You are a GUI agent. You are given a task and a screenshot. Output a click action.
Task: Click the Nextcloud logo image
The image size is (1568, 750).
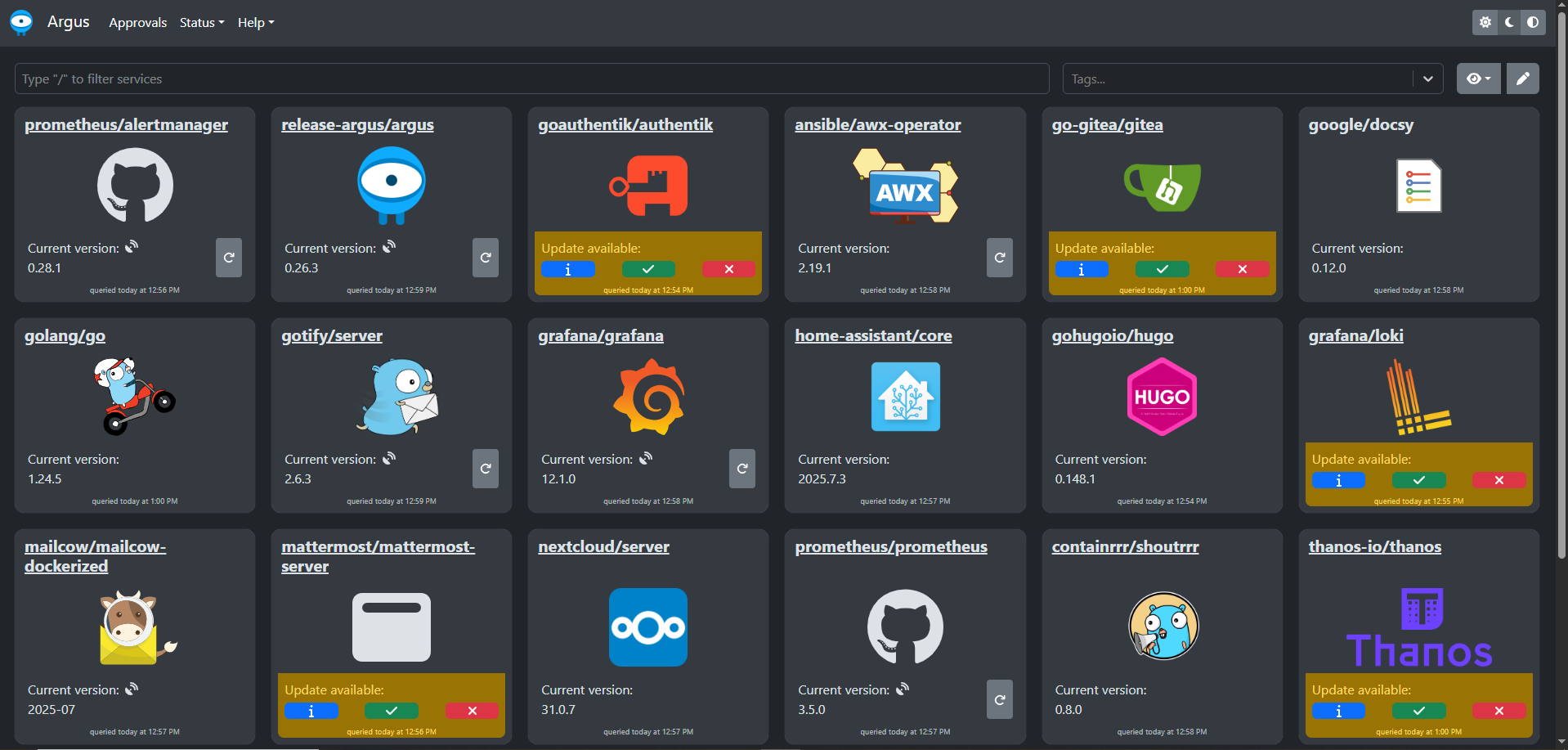coord(648,627)
